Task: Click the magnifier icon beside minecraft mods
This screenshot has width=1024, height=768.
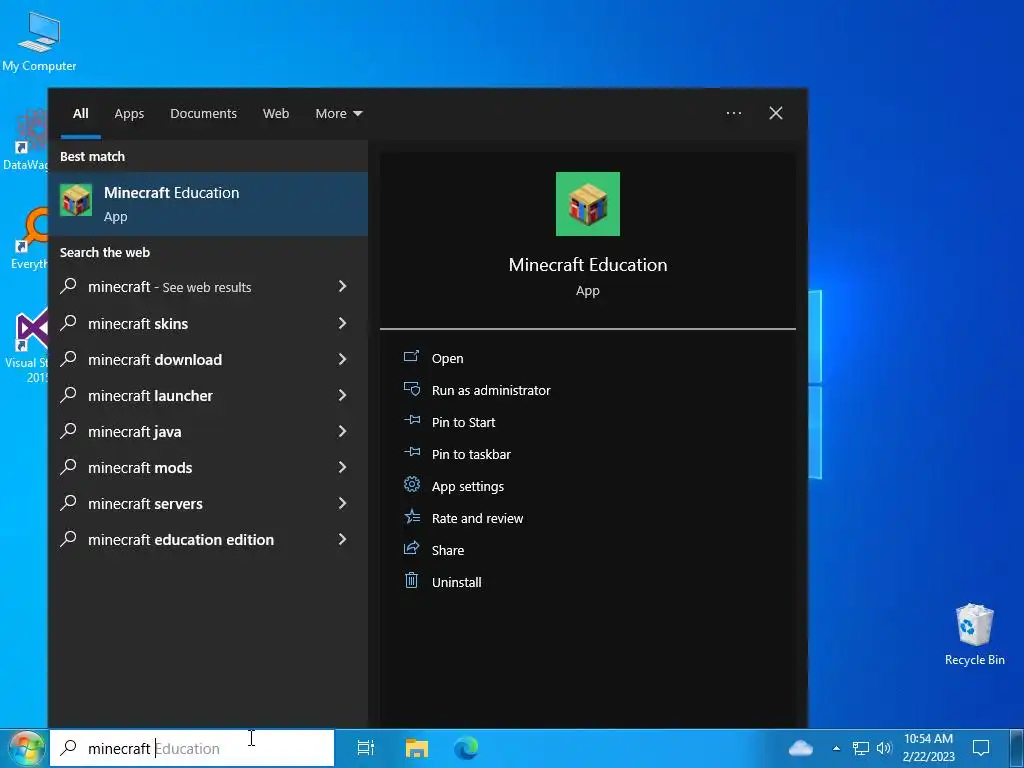Action: coord(69,466)
